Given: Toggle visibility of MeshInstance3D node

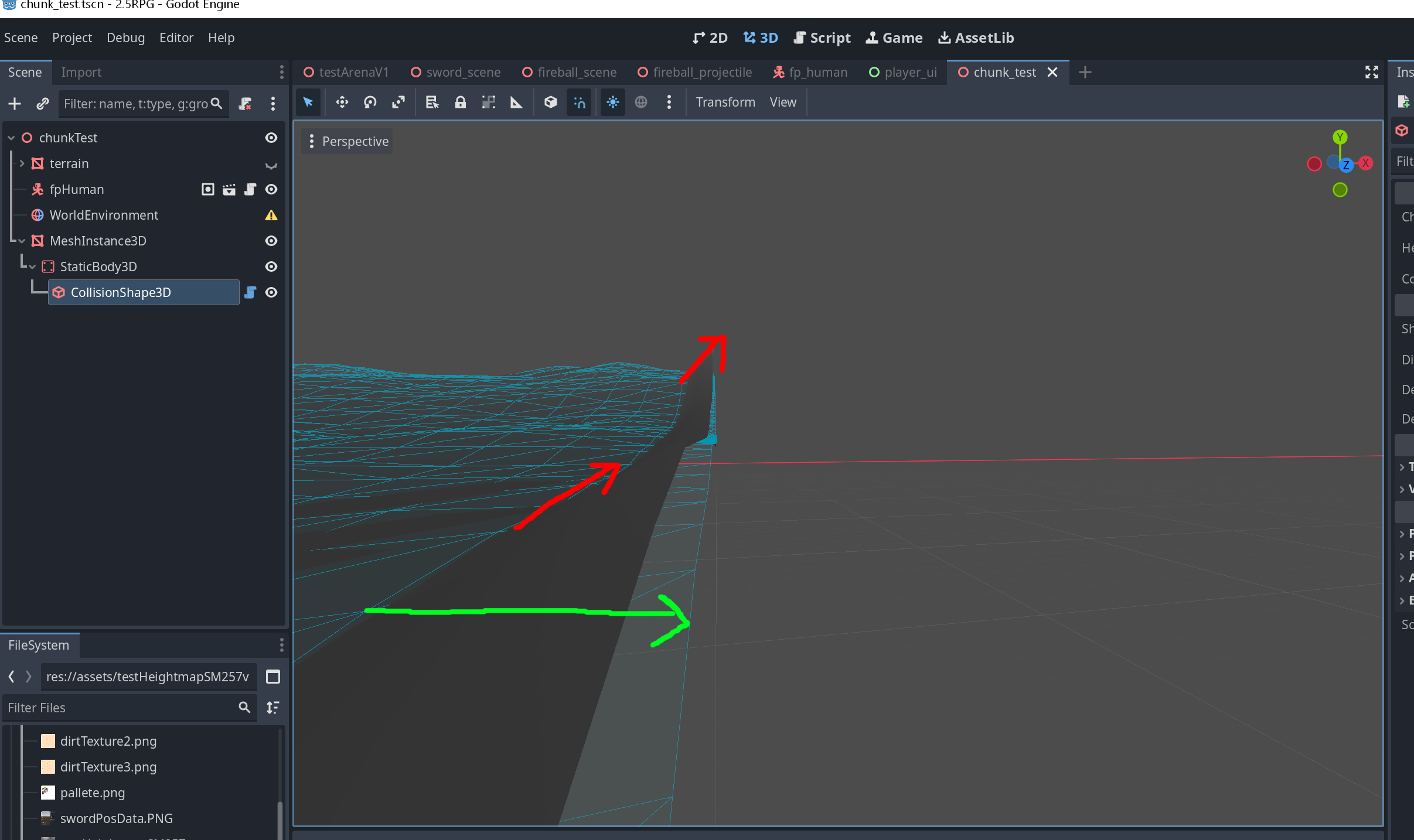Looking at the screenshot, I should click(271, 241).
